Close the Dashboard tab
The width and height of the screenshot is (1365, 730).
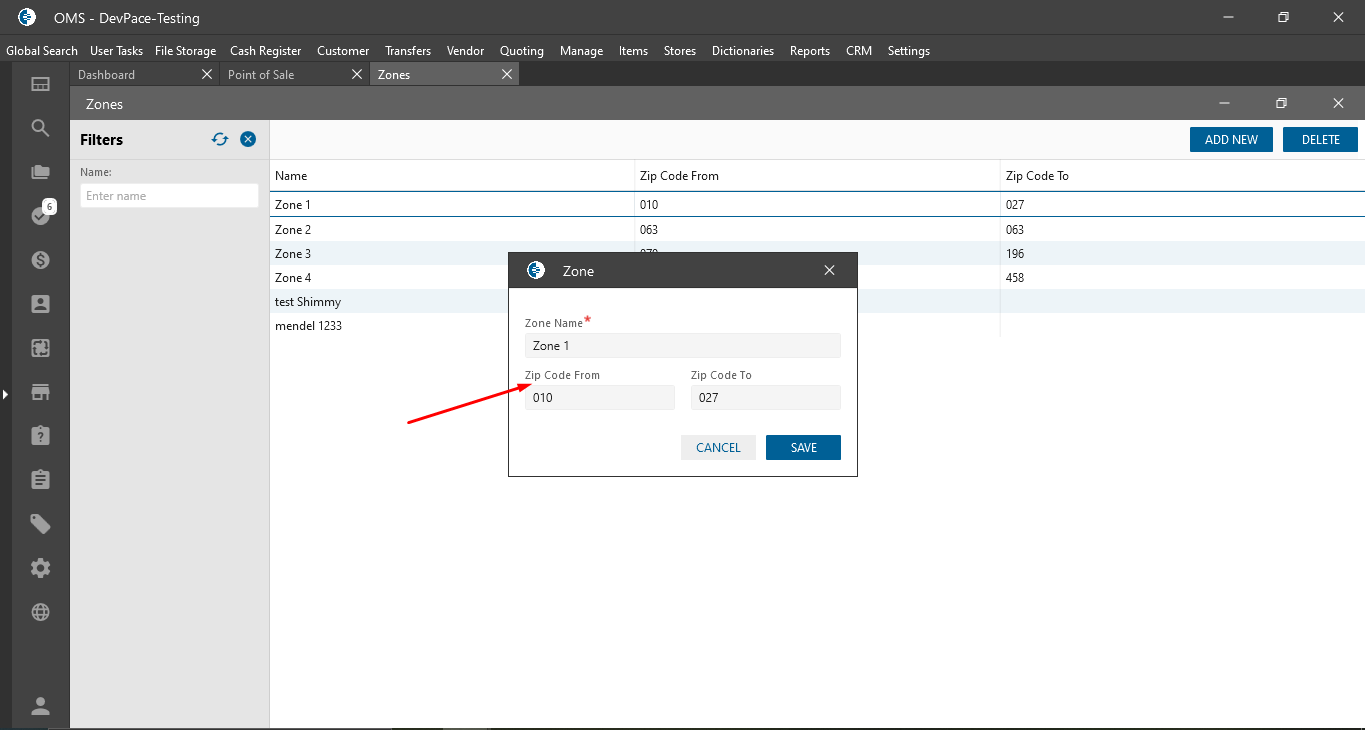click(x=207, y=75)
